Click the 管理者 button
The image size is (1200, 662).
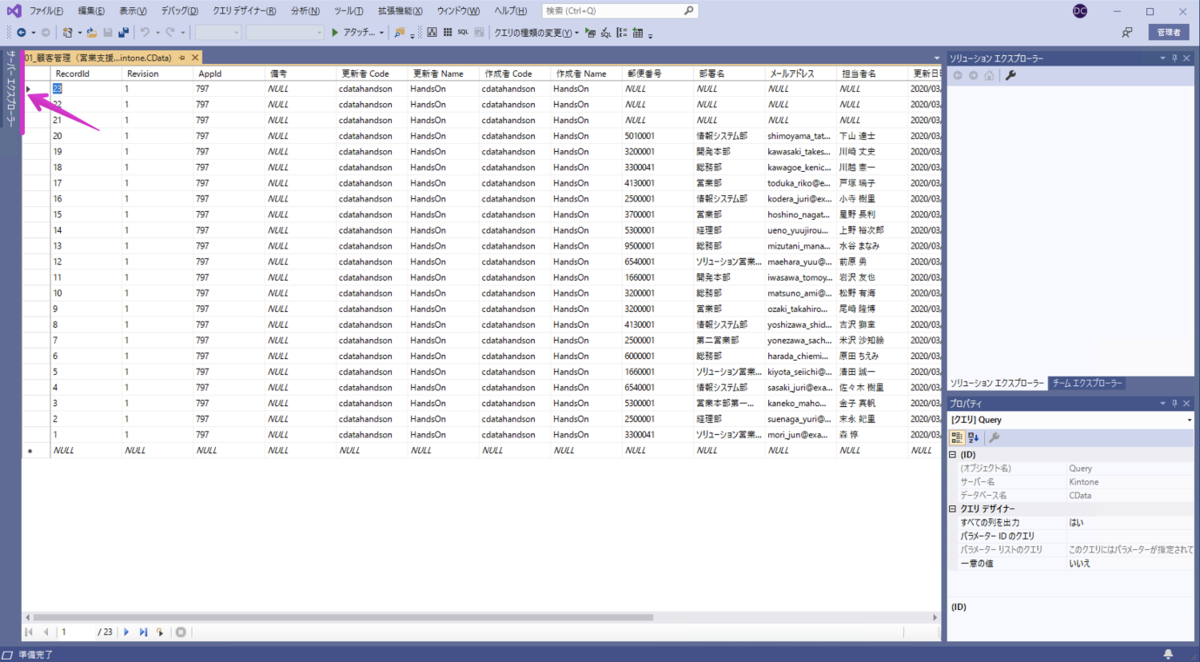[1169, 32]
